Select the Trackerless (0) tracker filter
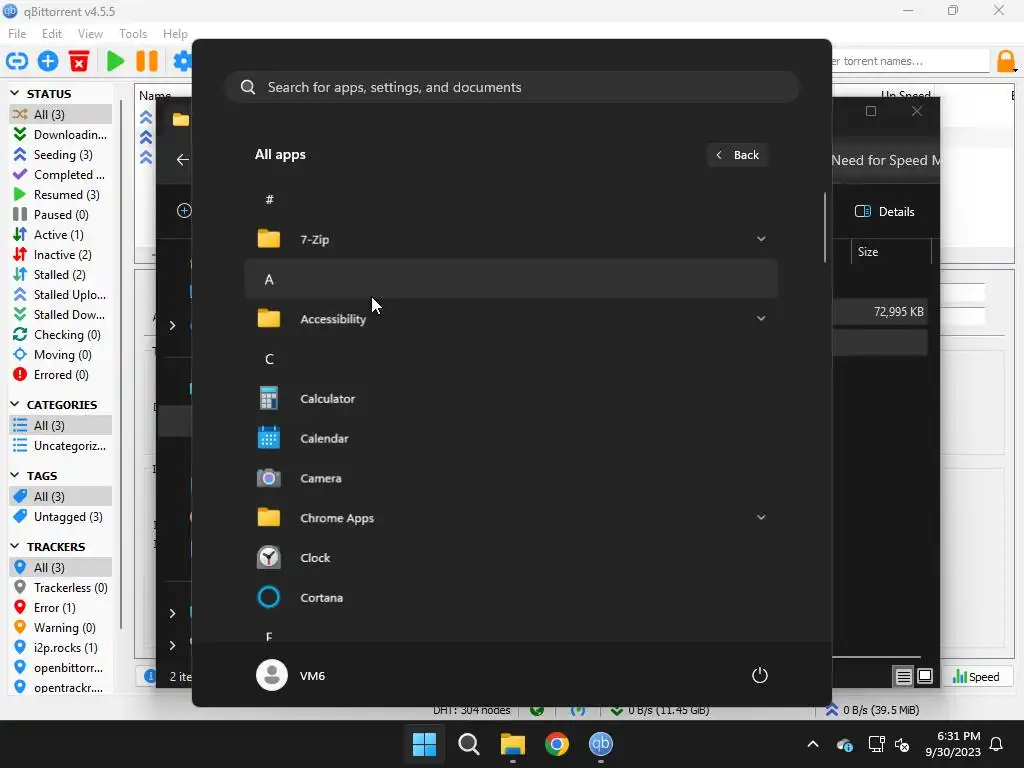The image size is (1024, 768). [x=61, y=588]
